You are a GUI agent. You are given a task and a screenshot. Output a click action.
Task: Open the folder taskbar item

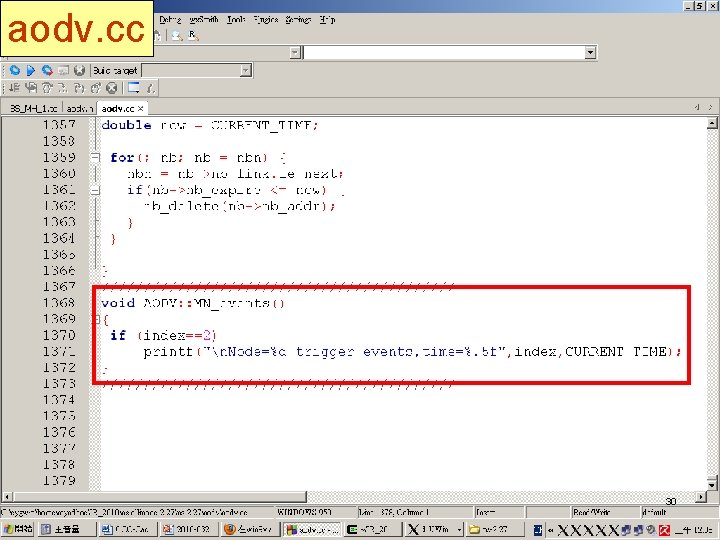coord(496,529)
